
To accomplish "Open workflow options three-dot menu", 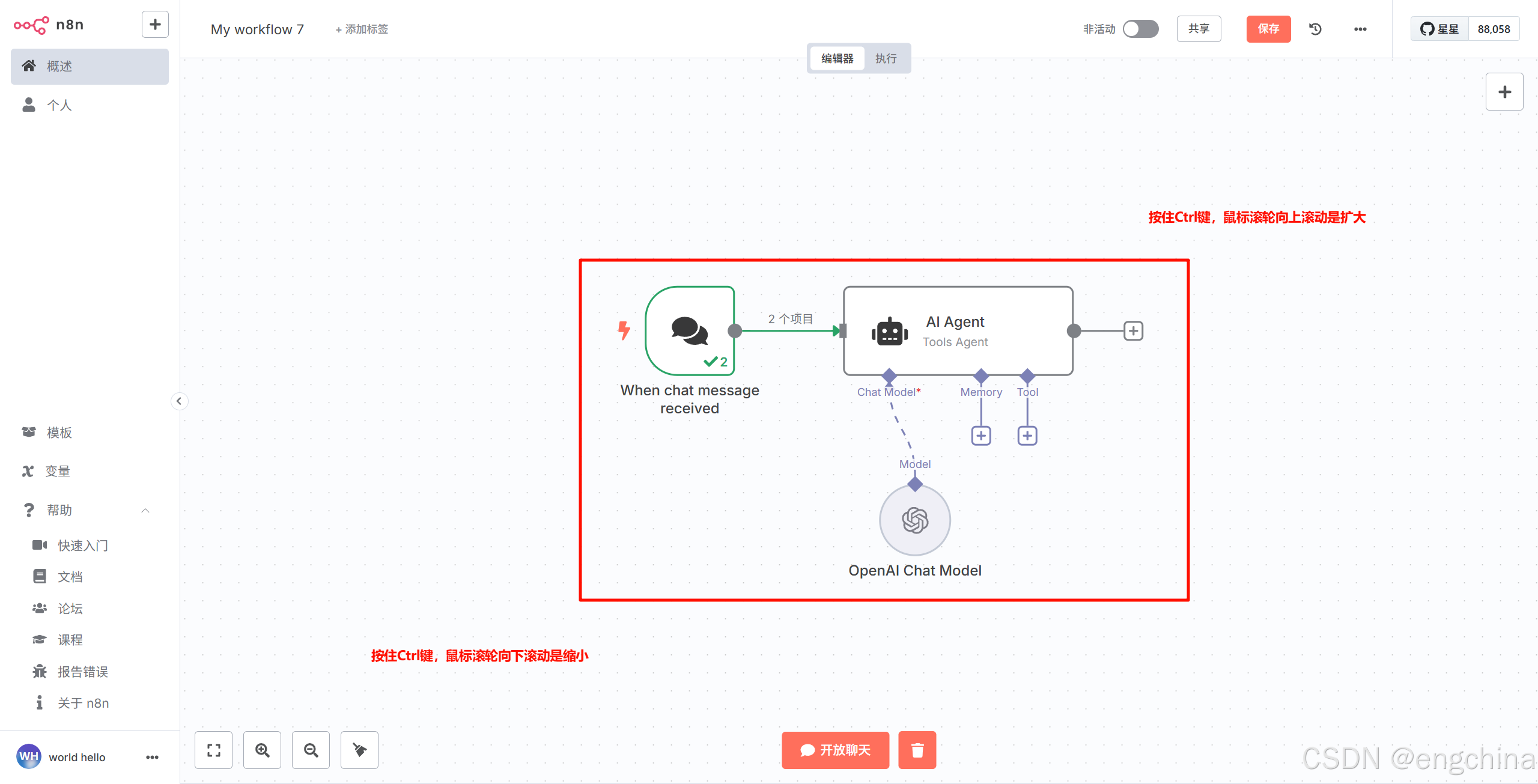I will [1360, 29].
